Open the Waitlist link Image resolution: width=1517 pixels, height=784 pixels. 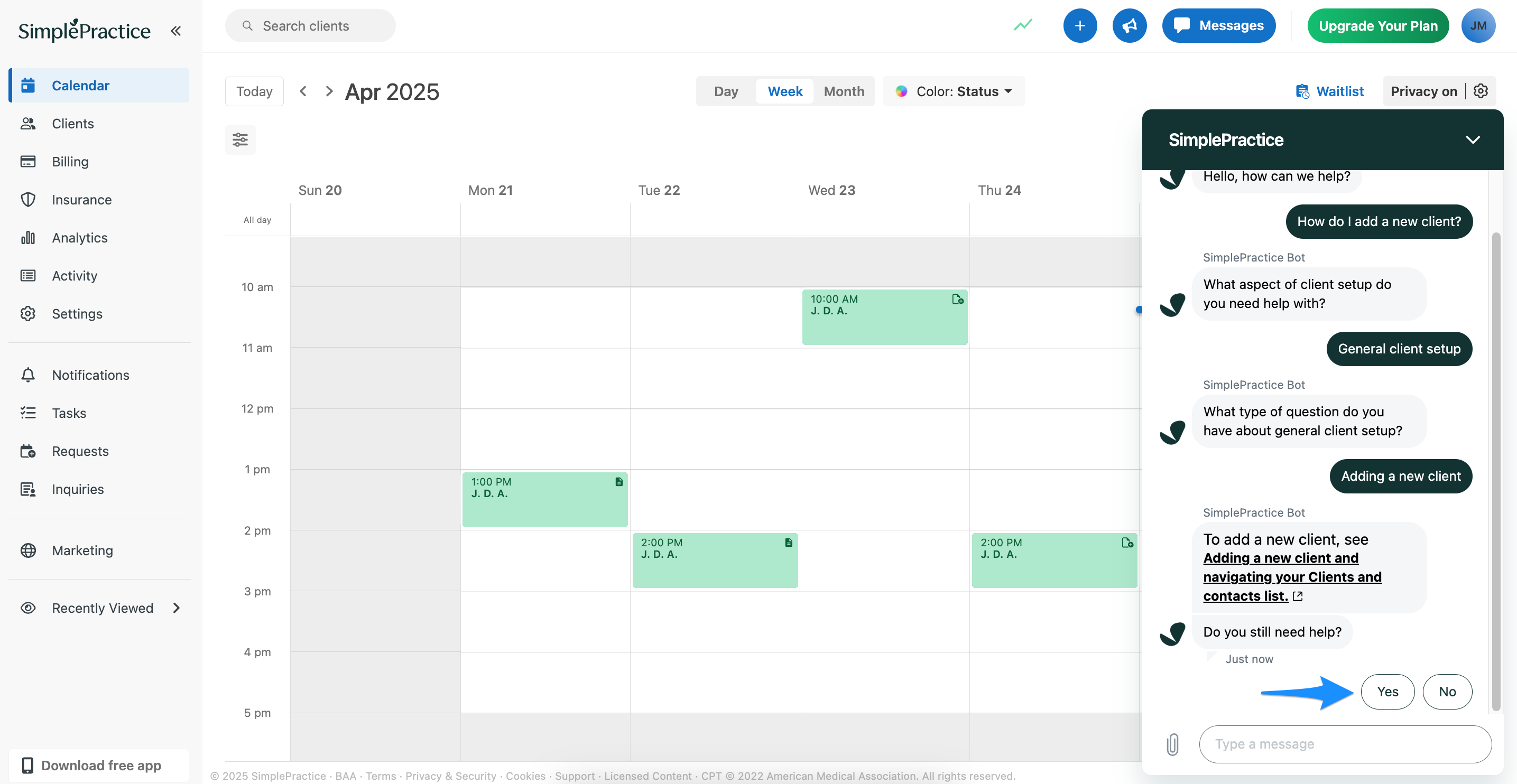[1330, 91]
